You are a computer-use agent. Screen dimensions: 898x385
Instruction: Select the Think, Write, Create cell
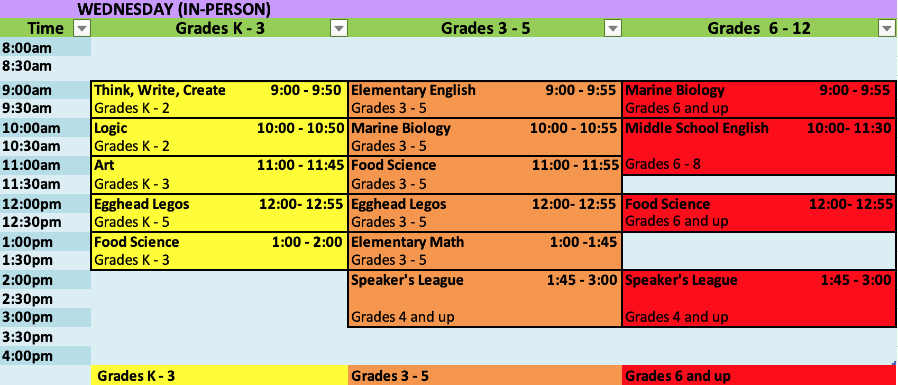point(219,100)
